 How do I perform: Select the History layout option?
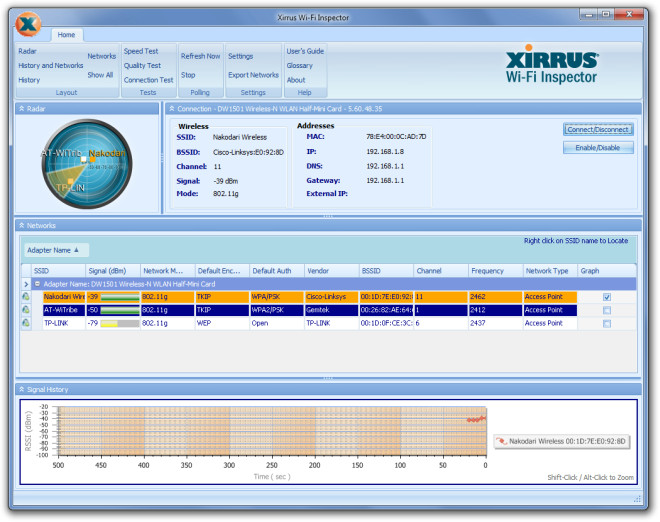tap(29, 80)
